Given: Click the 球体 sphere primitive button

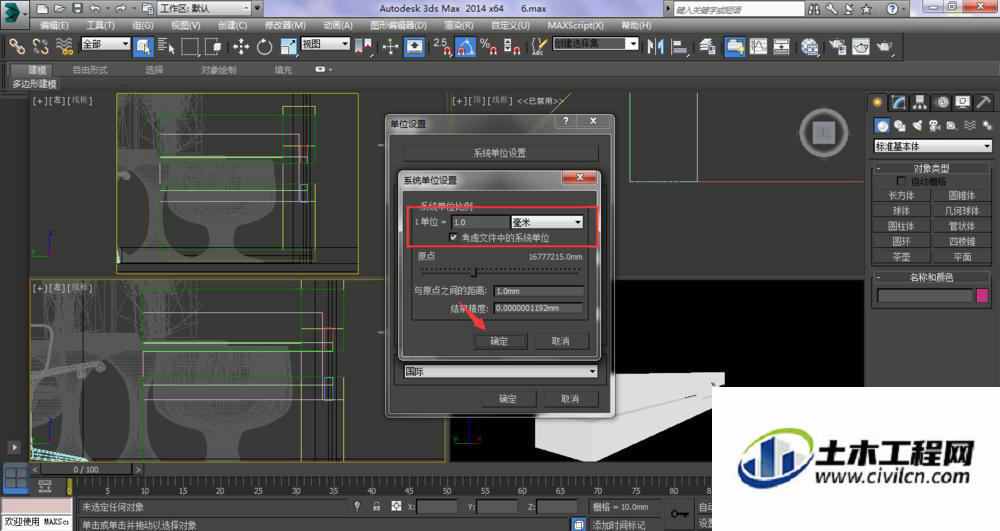Looking at the screenshot, I should pyautogui.click(x=901, y=211).
